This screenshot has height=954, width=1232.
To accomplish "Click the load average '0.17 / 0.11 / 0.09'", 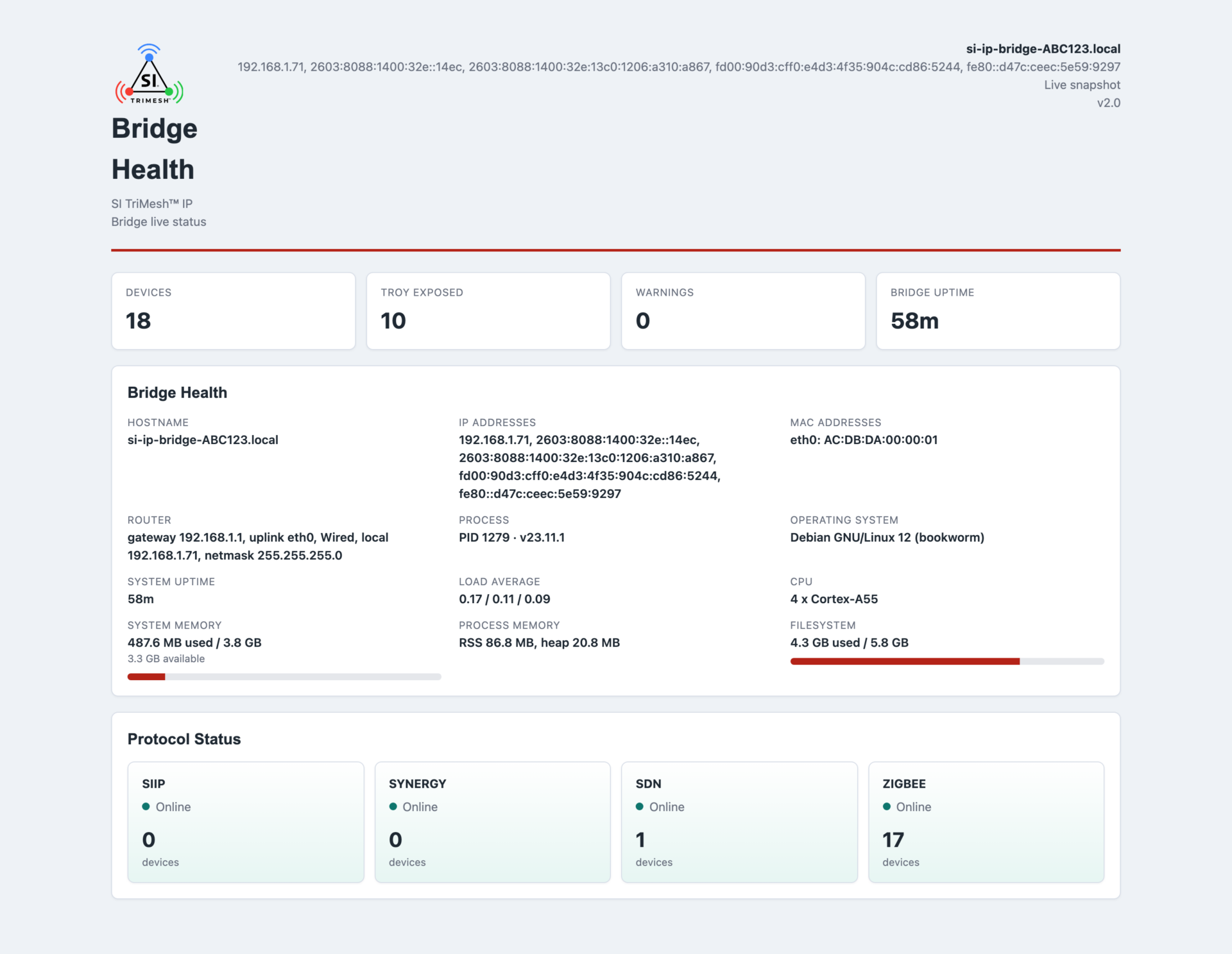I will [504, 599].
